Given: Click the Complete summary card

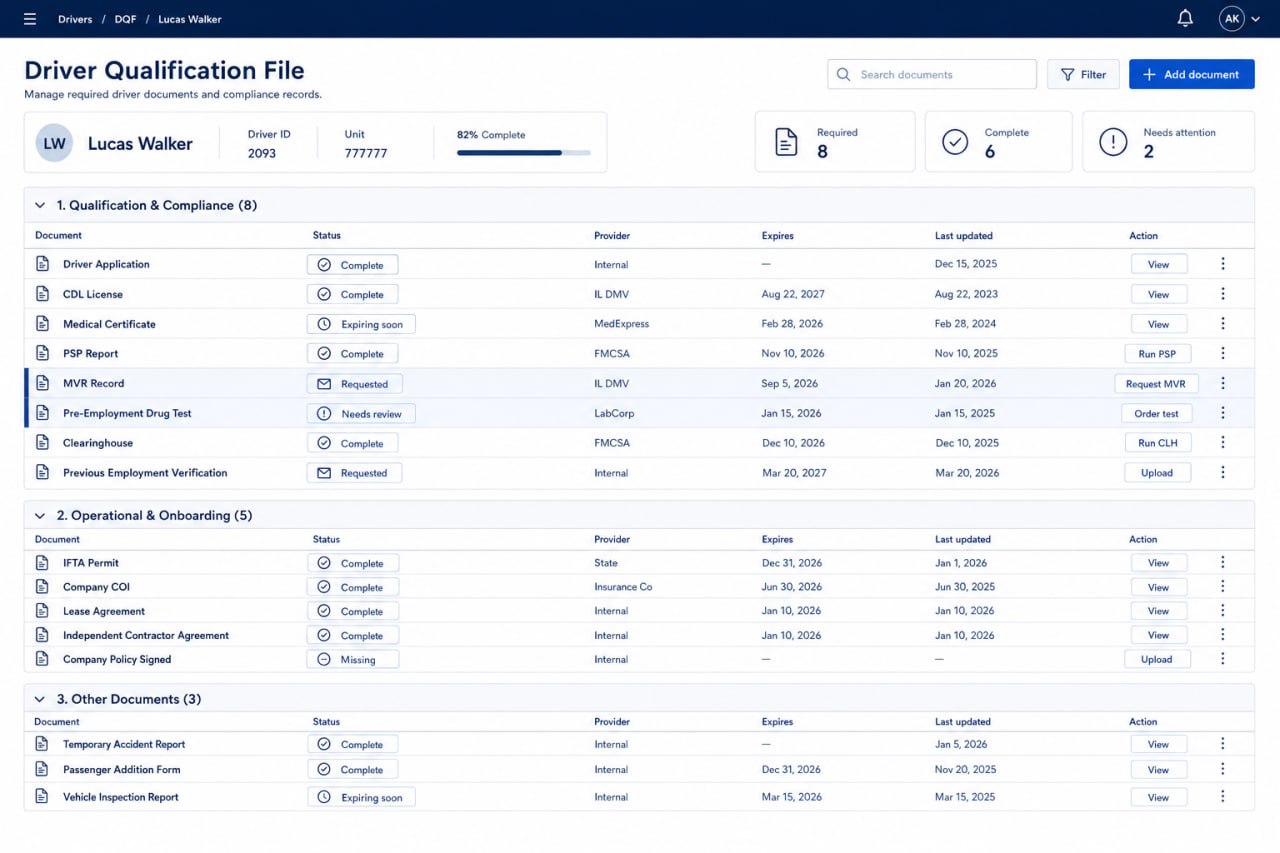Looking at the screenshot, I should tap(998, 142).
